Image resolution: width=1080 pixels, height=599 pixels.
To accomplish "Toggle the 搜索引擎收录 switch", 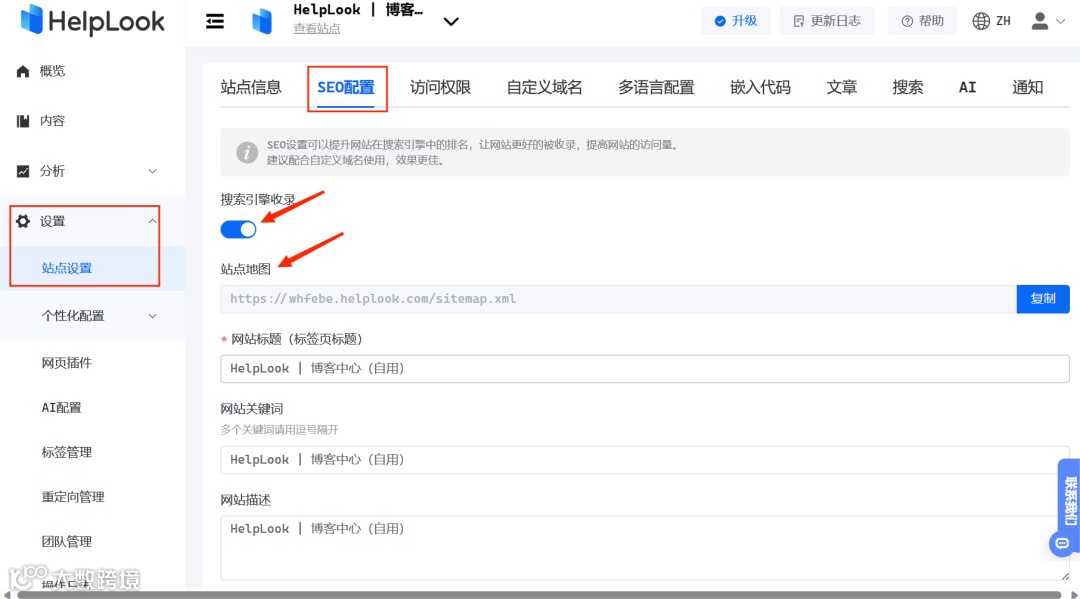I will tap(238, 229).
